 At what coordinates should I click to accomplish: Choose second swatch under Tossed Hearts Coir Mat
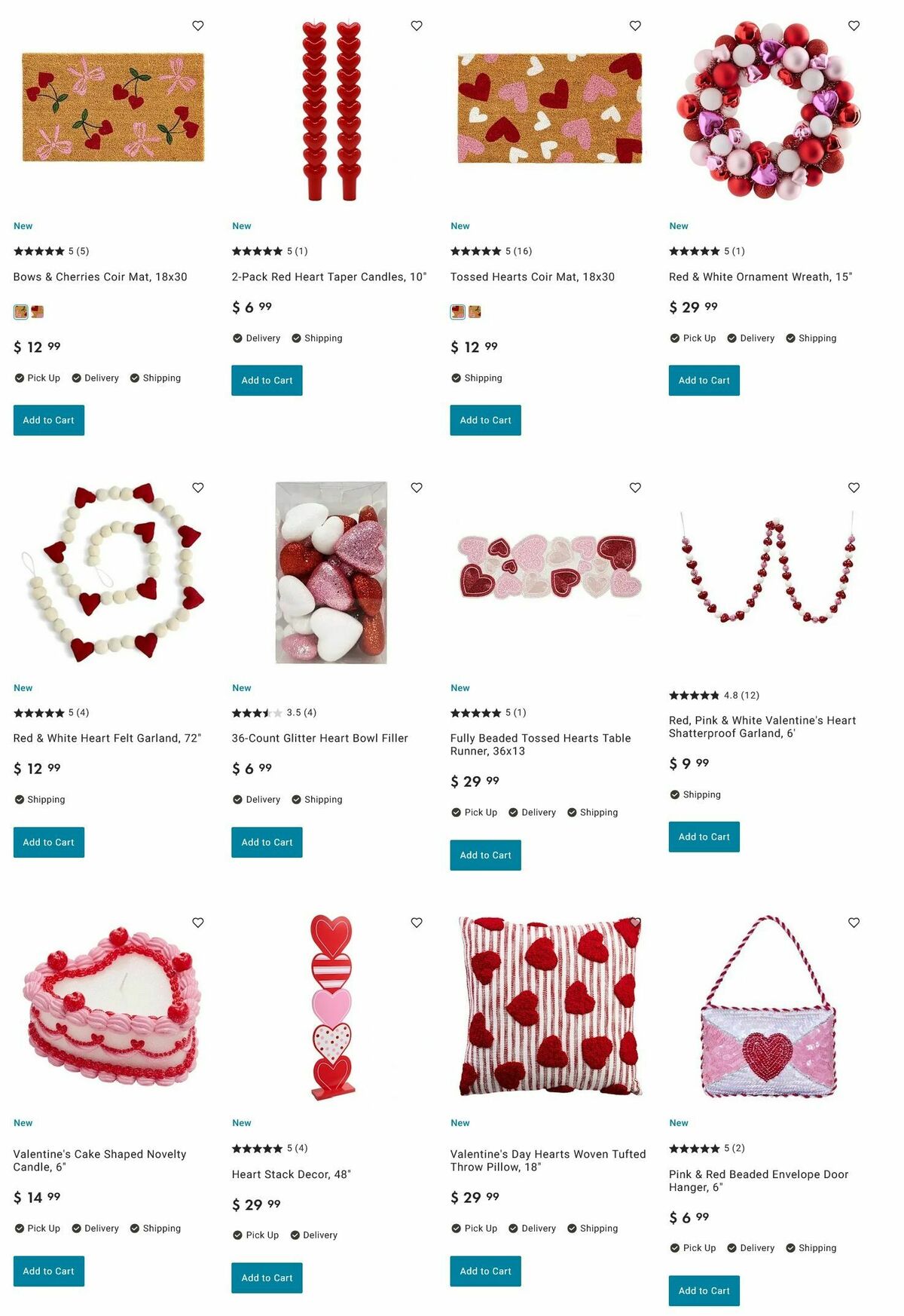(475, 311)
